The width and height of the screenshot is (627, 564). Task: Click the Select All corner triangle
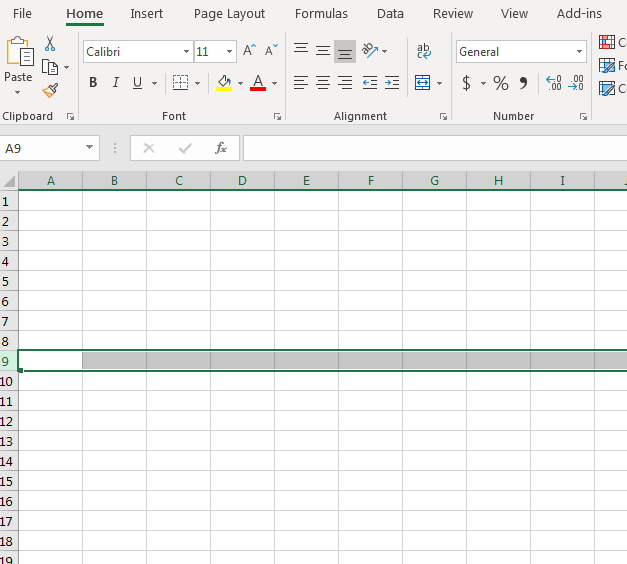pyautogui.click(x=9, y=181)
